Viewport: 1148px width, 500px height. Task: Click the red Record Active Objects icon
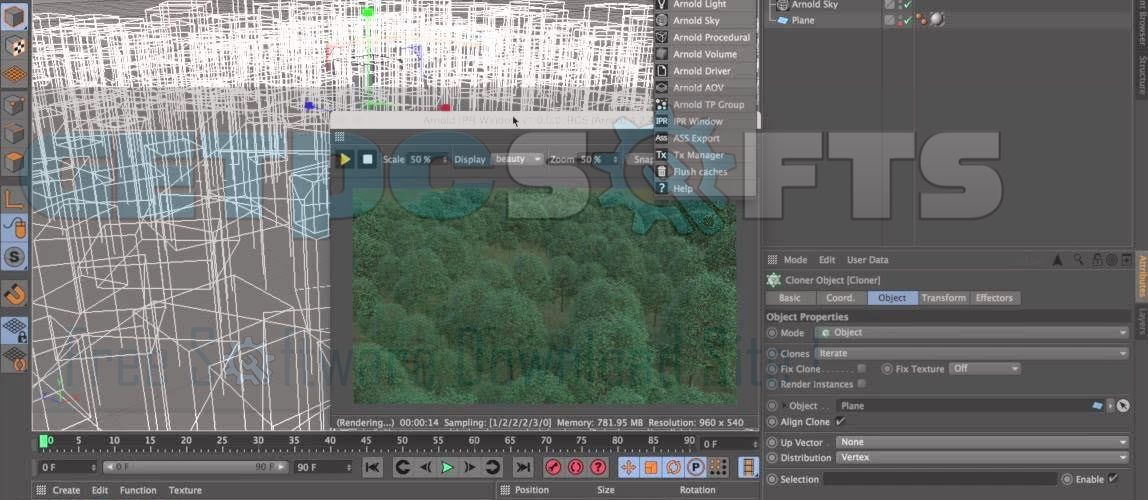554,467
